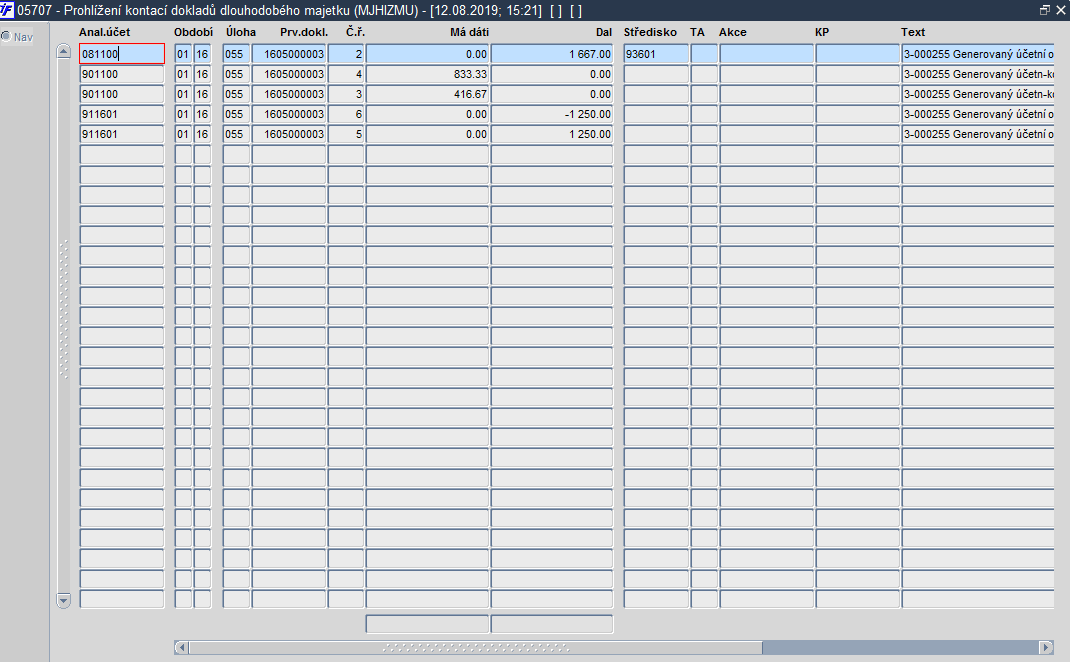
Task: Click the vertical record scrollbar handle
Action: 63,309
